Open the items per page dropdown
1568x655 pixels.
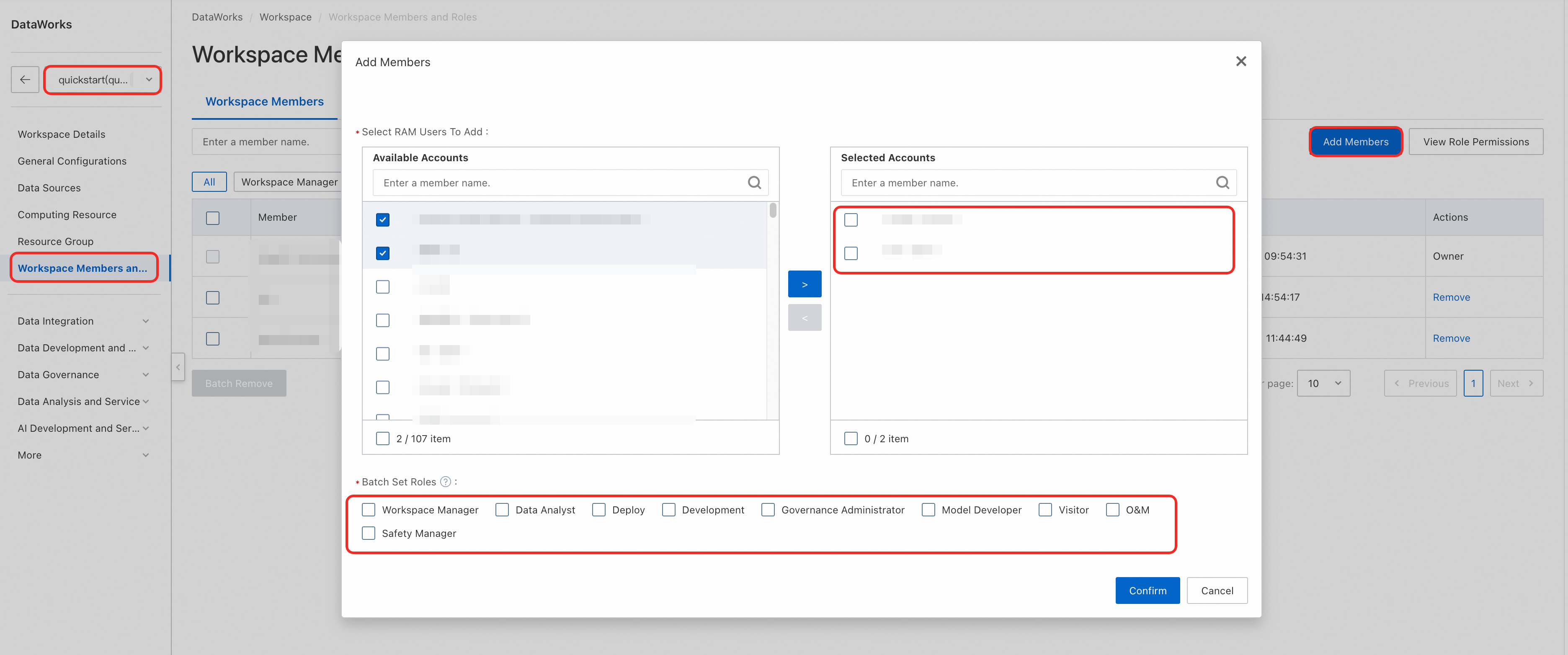(x=1323, y=384)
